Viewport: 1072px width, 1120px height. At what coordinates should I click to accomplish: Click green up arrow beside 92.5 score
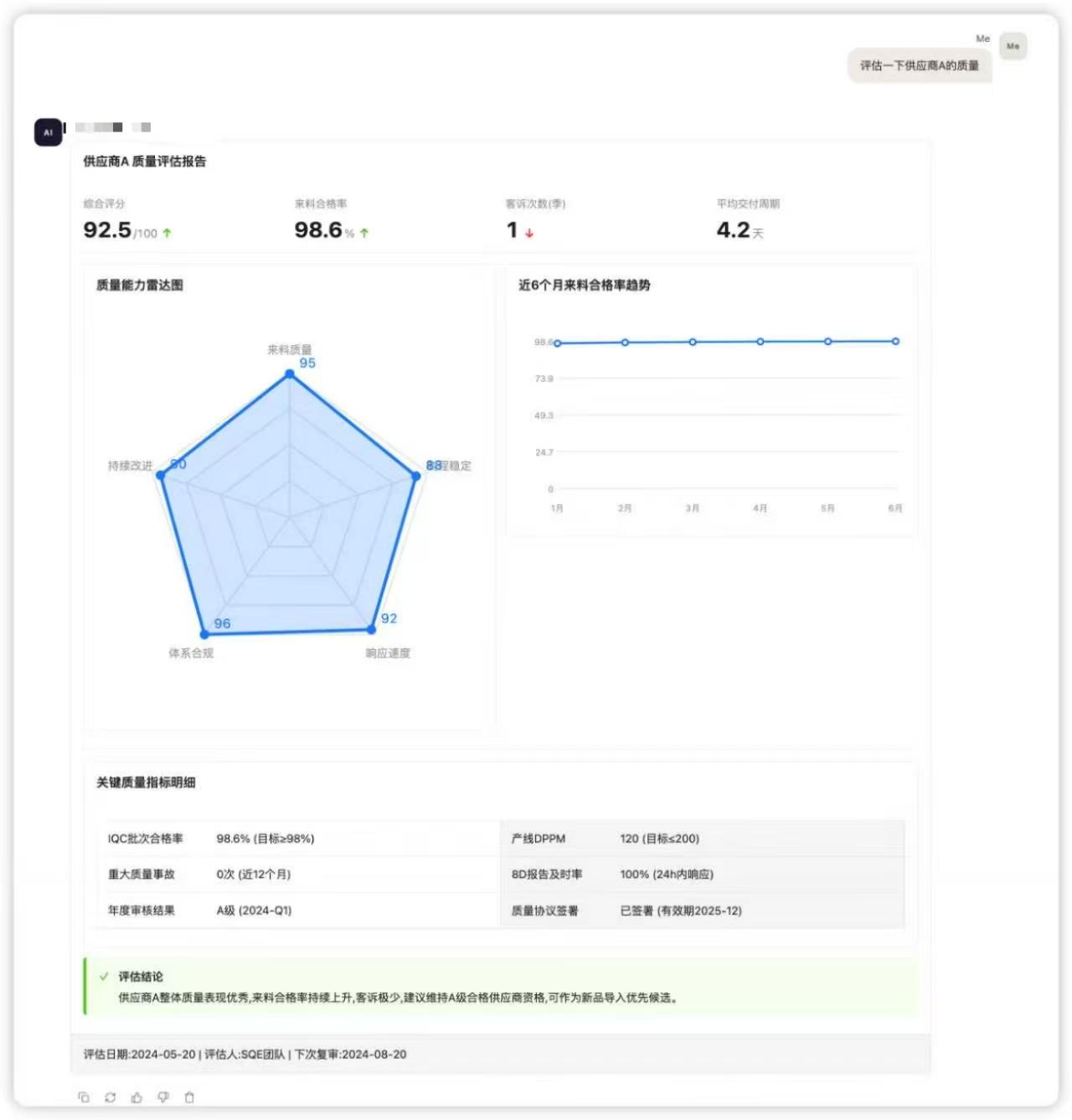click(167, 233)
